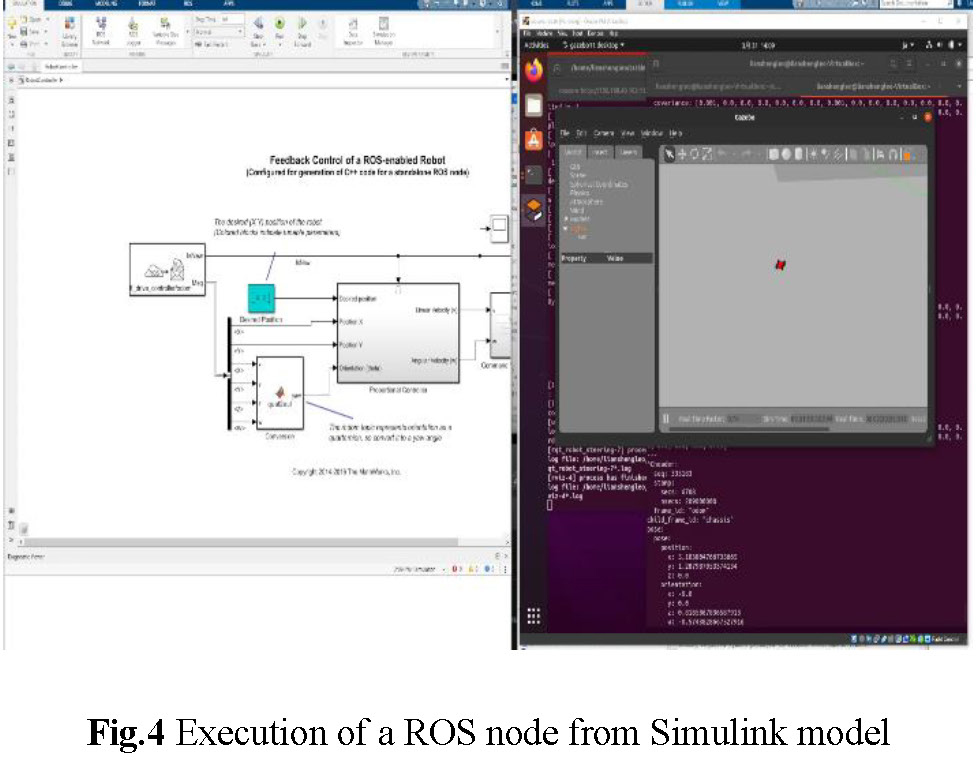
Task: Open the Gazebo Edit menu
Action: pos(581,133)
